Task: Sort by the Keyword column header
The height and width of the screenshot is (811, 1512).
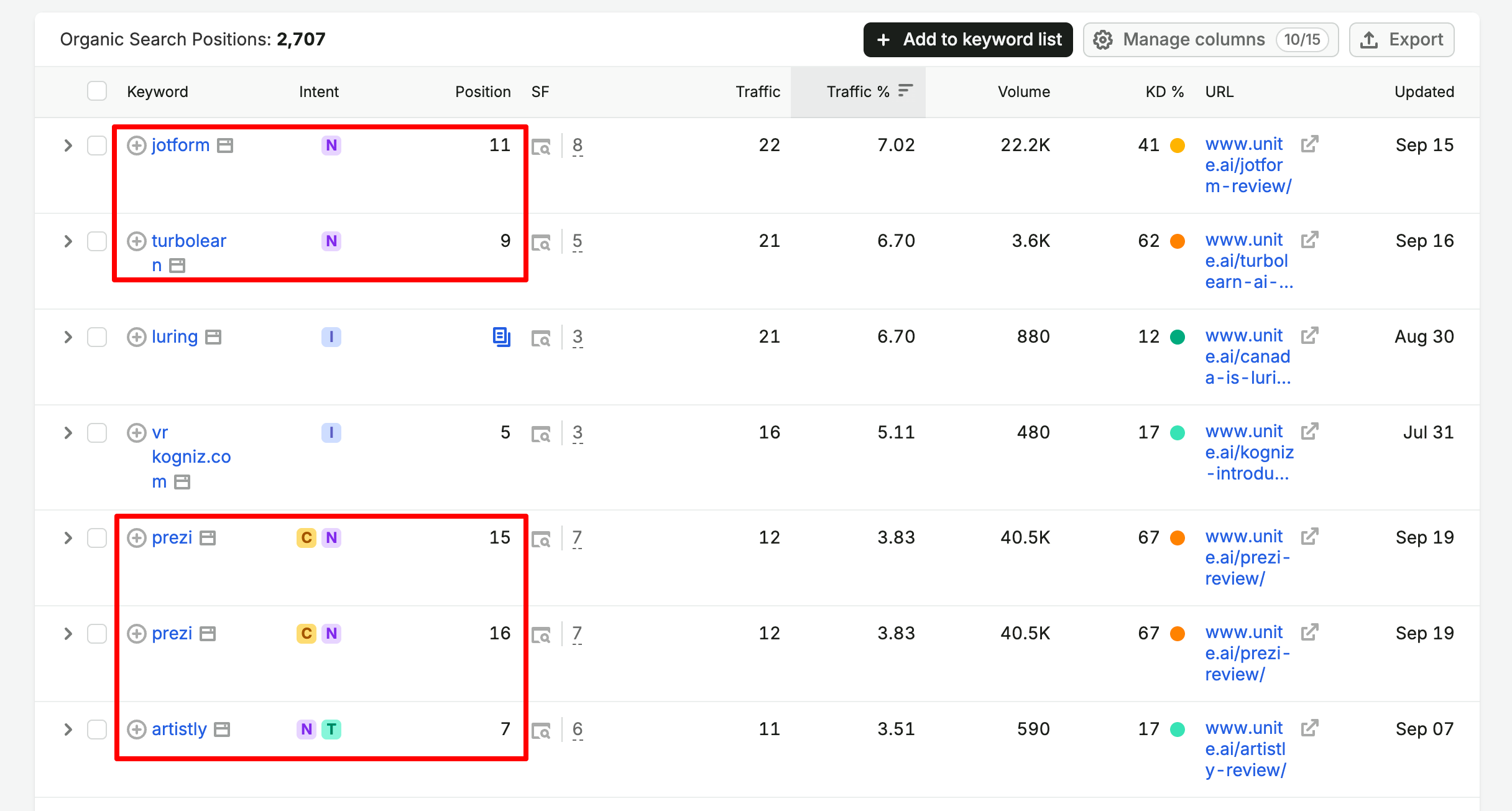Action: click(157, 91)
